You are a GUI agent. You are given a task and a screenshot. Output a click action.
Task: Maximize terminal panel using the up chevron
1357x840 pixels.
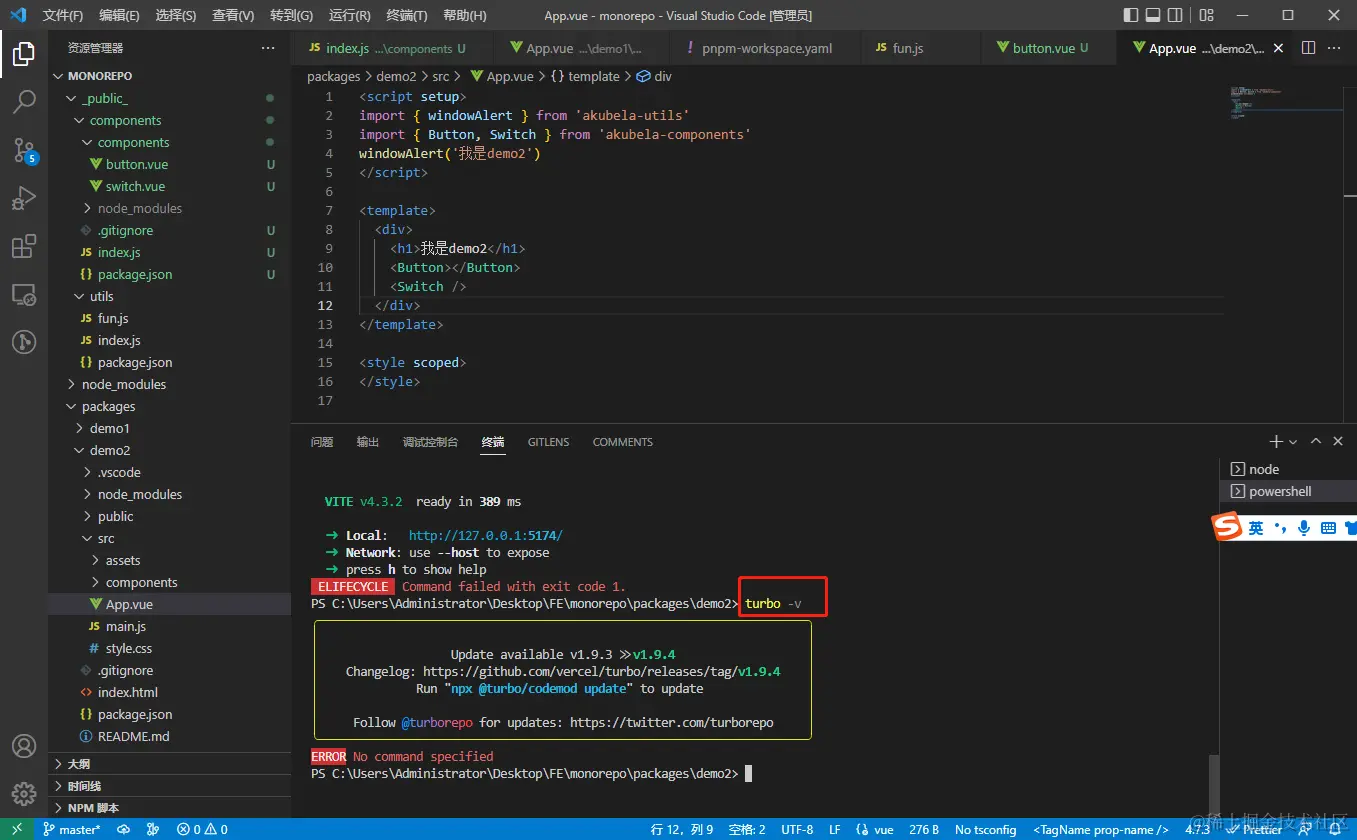(1316, 441)
